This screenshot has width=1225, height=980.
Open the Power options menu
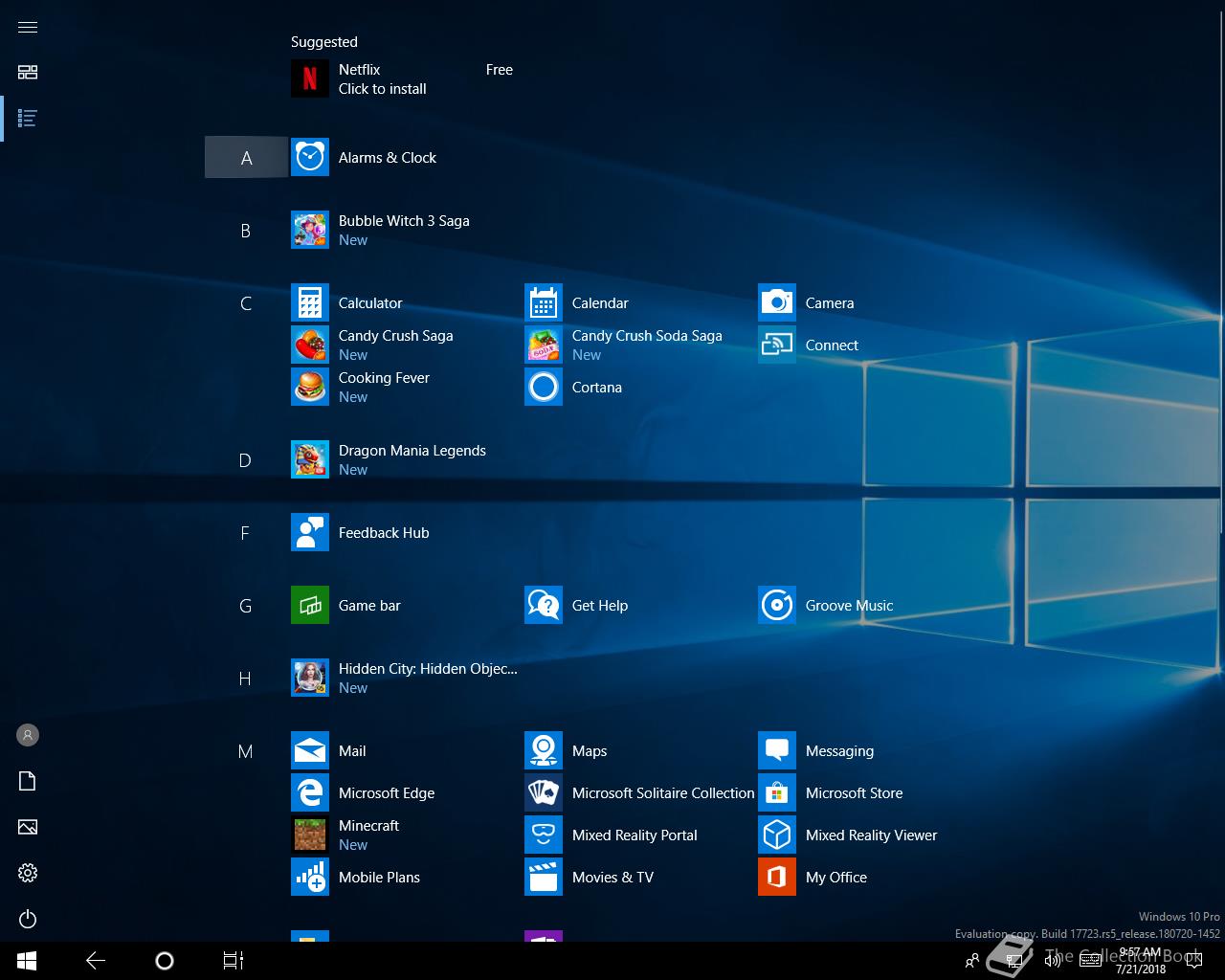tap(28, 919)
